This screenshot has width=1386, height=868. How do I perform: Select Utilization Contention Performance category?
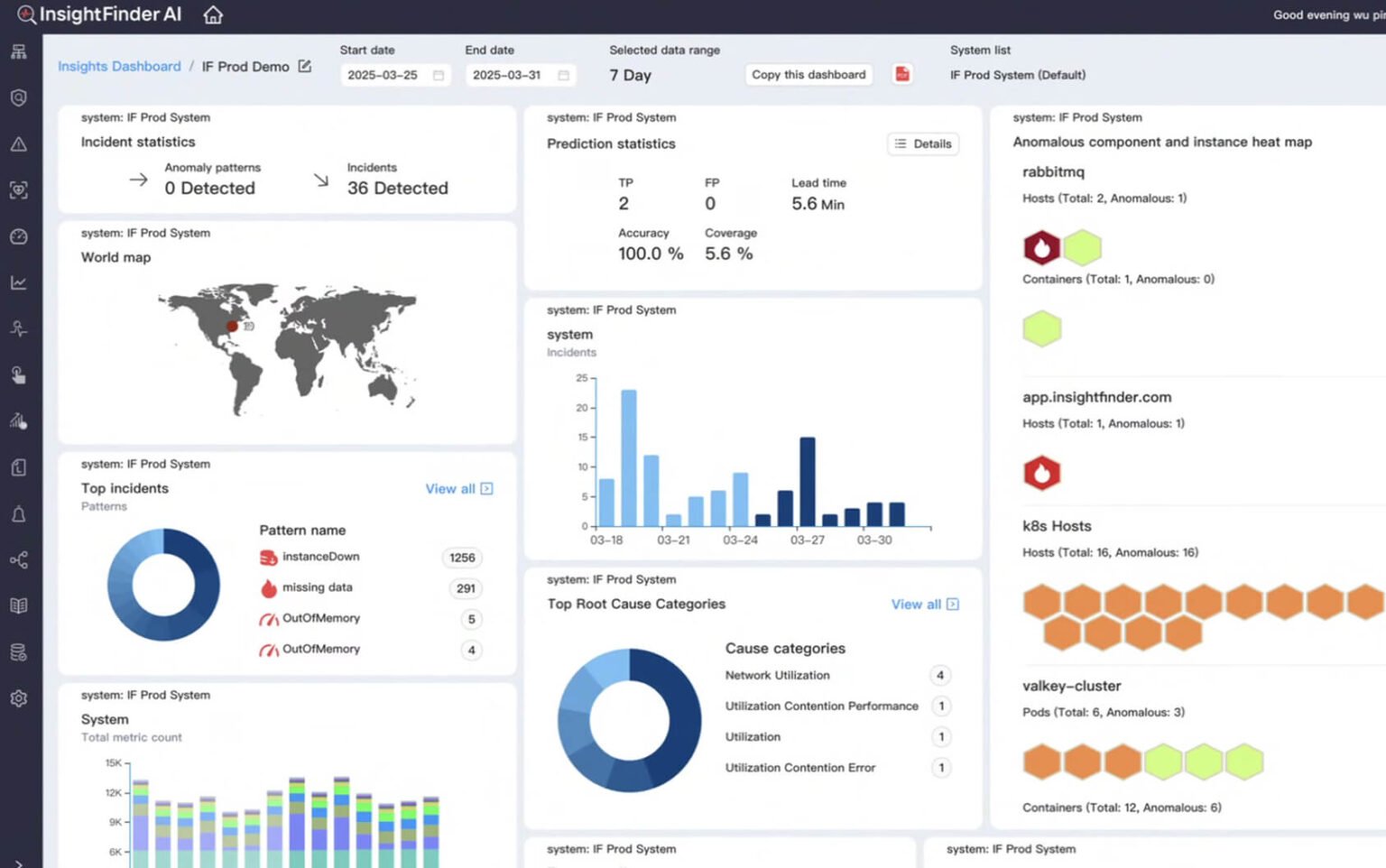tap(821, 706)
